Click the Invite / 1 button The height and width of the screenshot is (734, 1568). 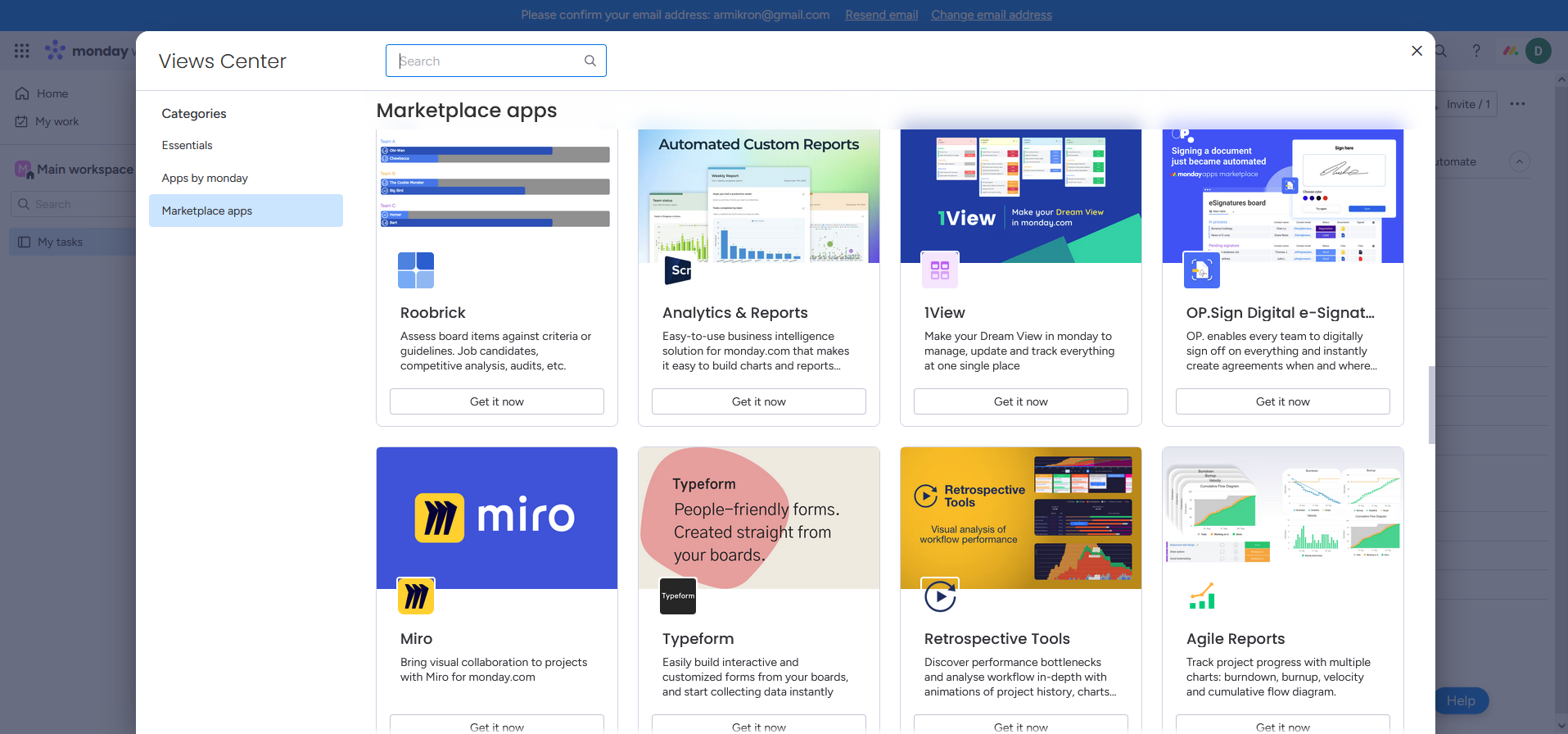point(1466,104)
